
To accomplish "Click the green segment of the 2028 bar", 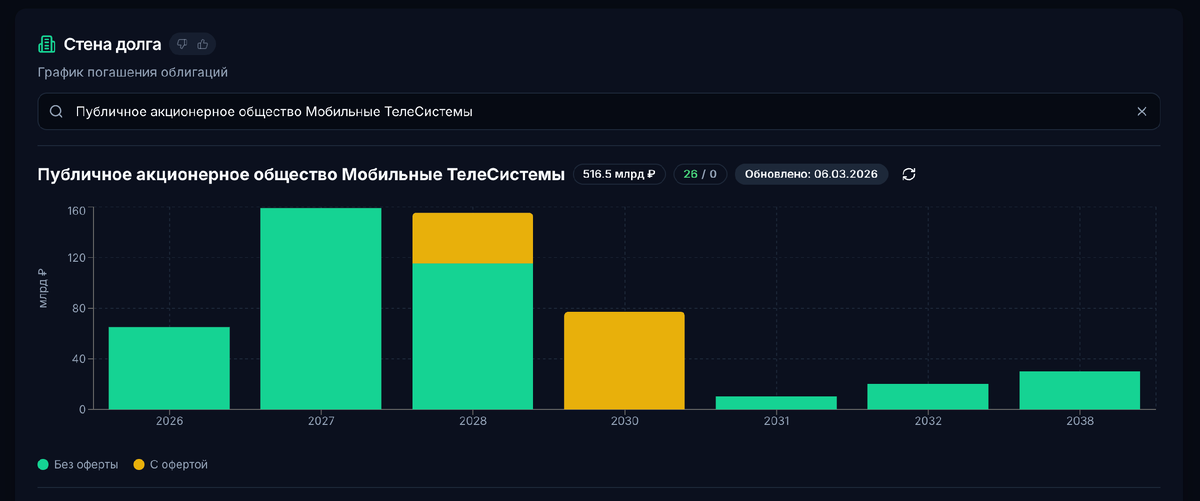I will coord(473,336).
